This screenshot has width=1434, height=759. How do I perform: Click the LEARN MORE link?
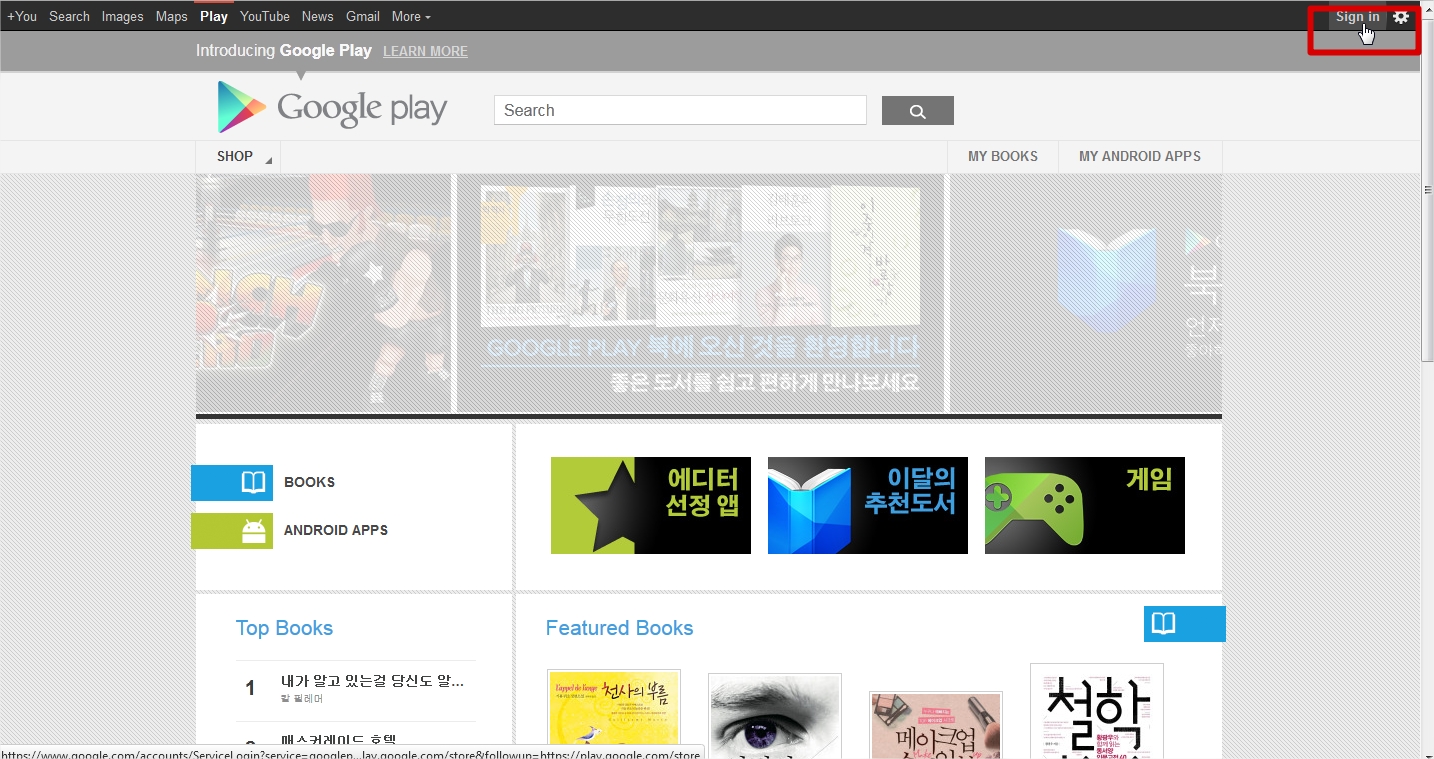coord(425,51)
